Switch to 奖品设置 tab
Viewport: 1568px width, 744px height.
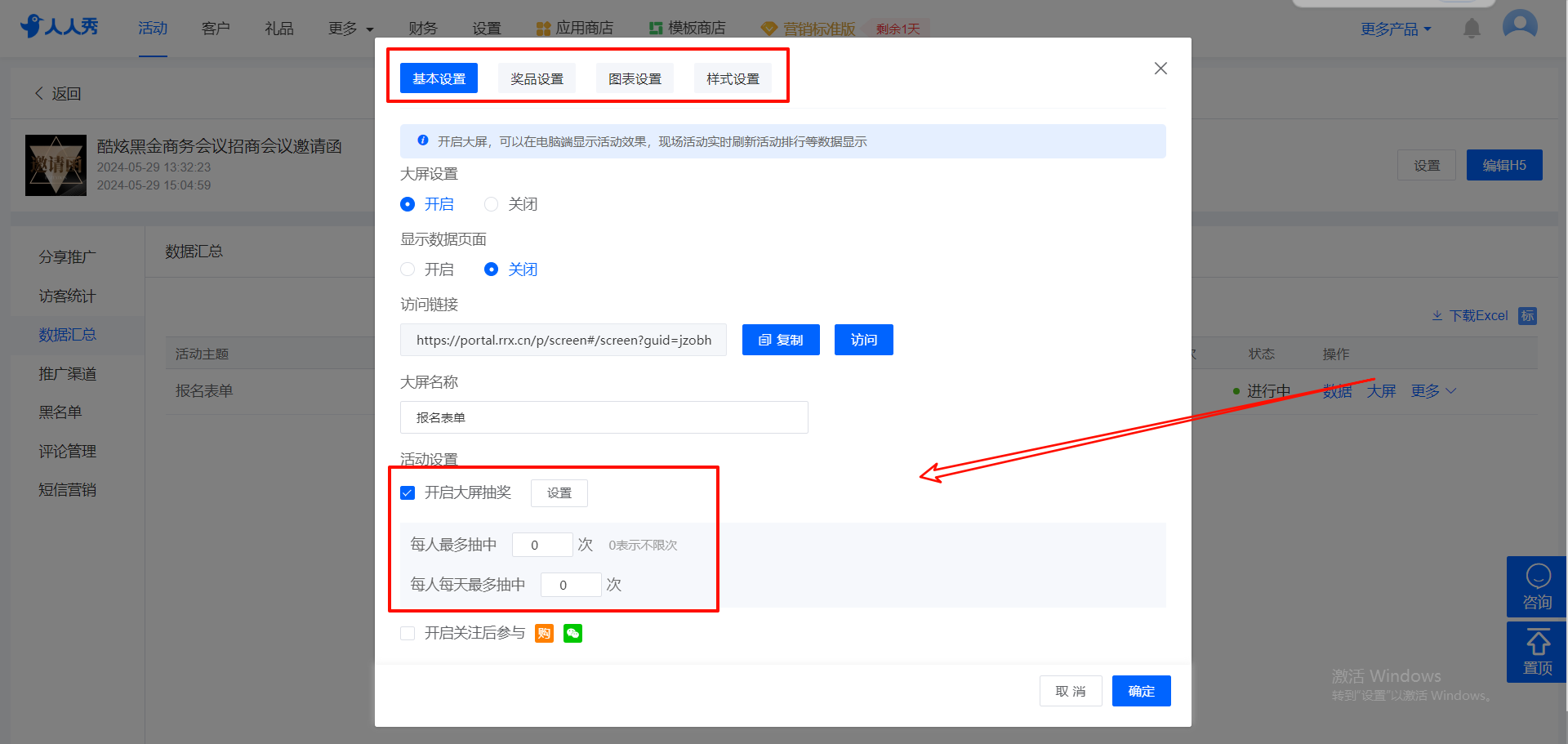click(x=537, y=78)
